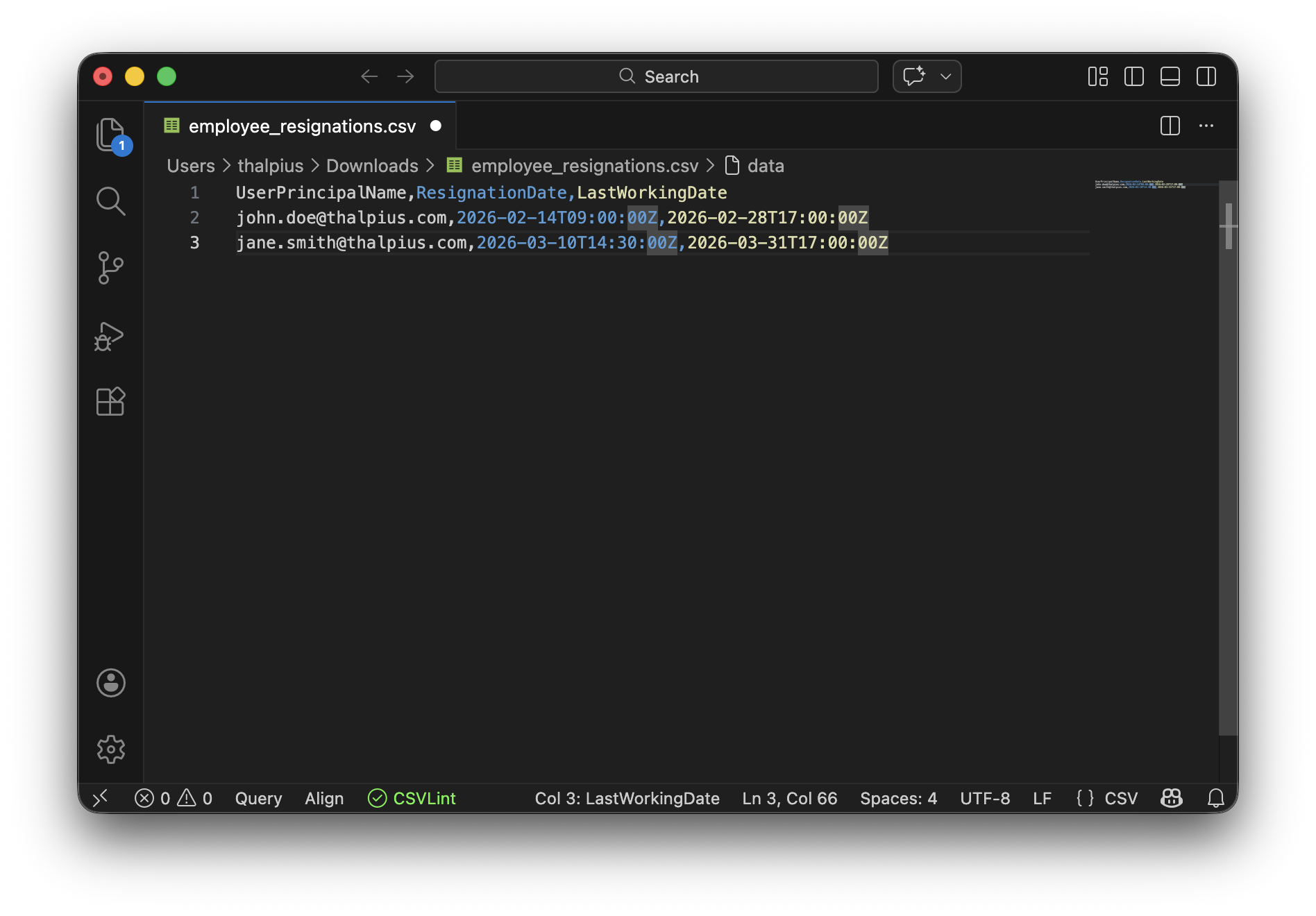
Task: Click the Query button in status bar
Action: click(x=258, y=798)
